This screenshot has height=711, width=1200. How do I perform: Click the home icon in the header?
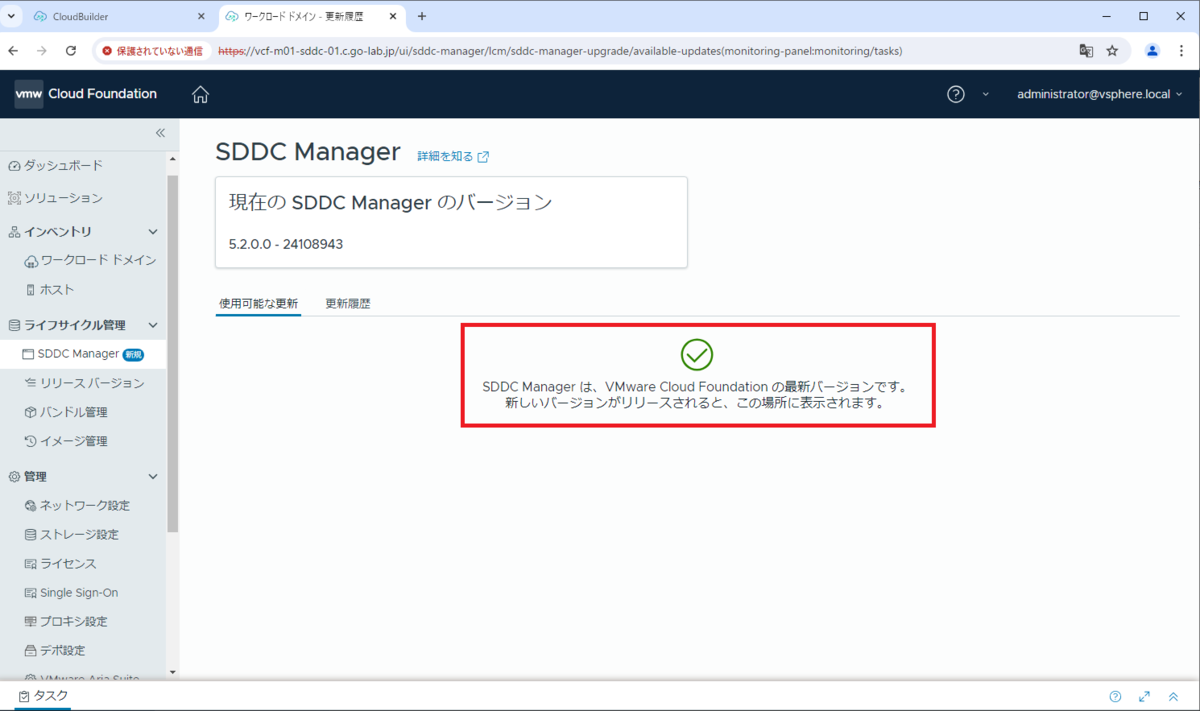pos(200,94)
